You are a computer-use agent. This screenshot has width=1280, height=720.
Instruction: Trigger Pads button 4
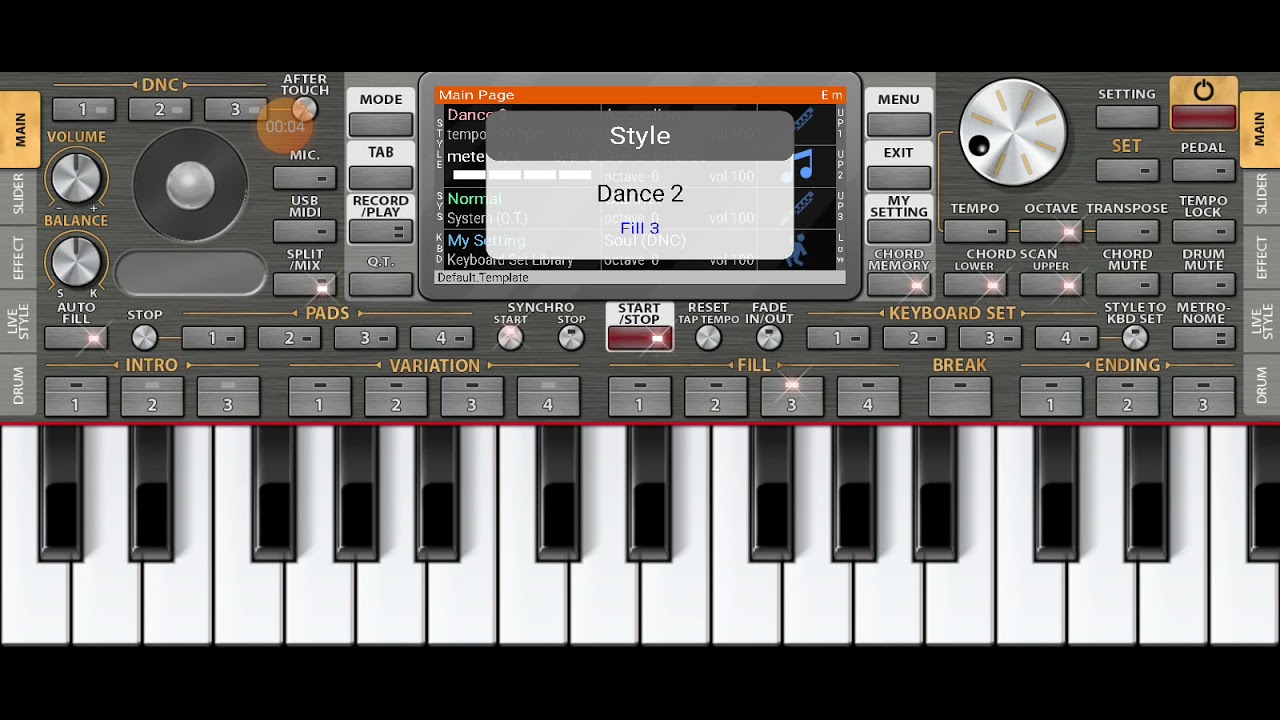click(441, 338)
